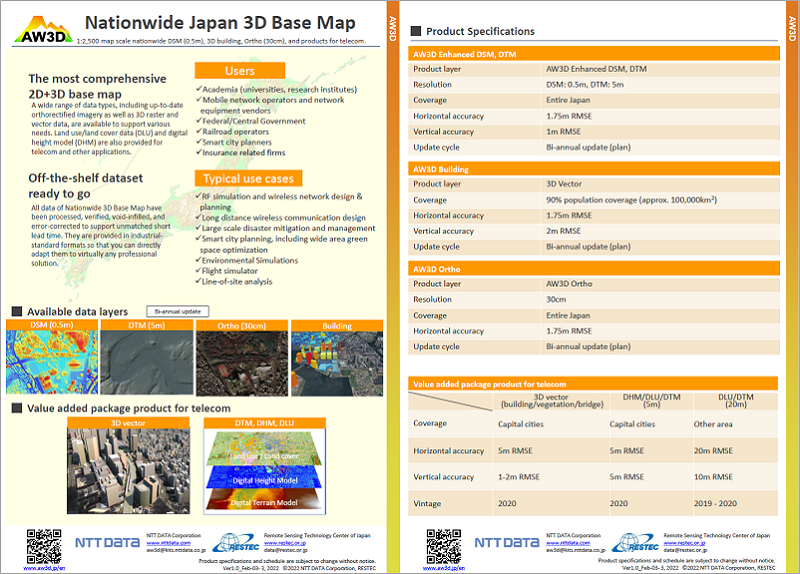Image resolution: width=800 pixels, height=574 pixels.
Task: Click the 'Vintage' row label
Action: 427,504
